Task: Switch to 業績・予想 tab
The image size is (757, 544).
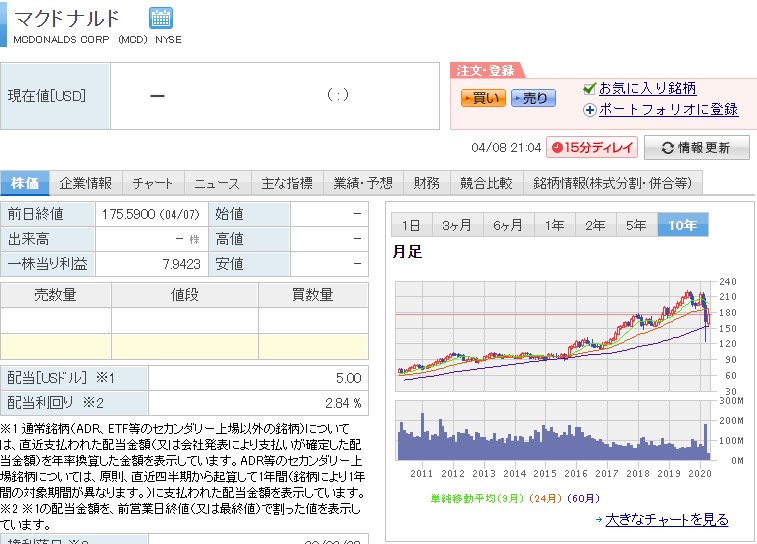Action: [x=363, y=183]
